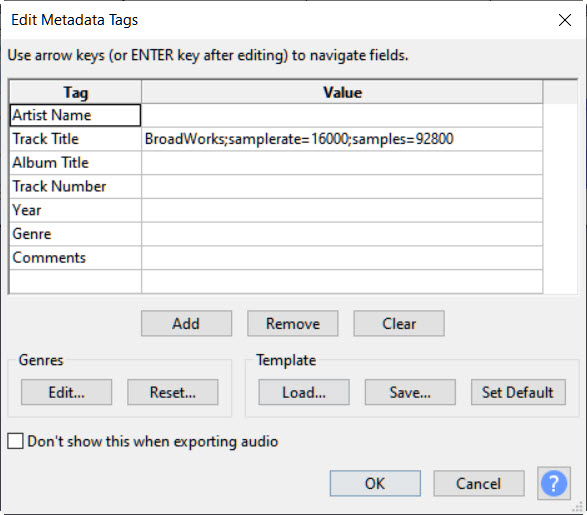The image size is (587, 515).
Task: Select the Album Title value field
Action: [342, 163]
